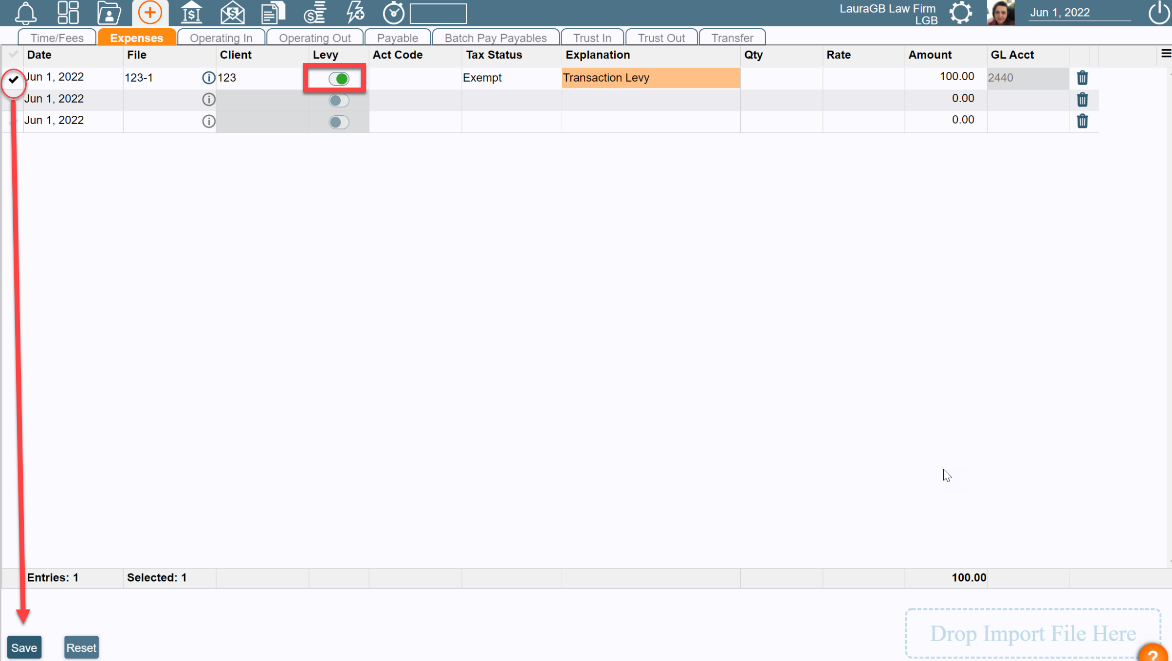Screen dimensions: 1172x661
Task: Open the bank transactions icon
Action: point(191,13)
